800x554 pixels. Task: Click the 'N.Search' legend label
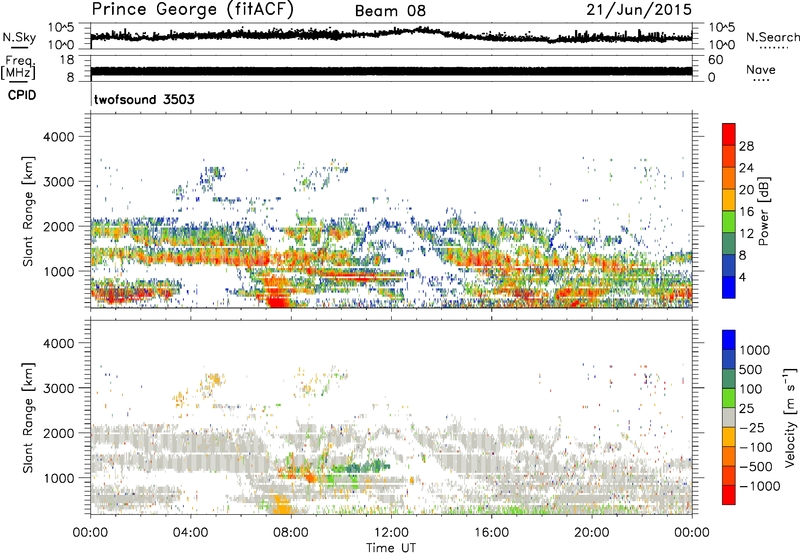point(772,37)
